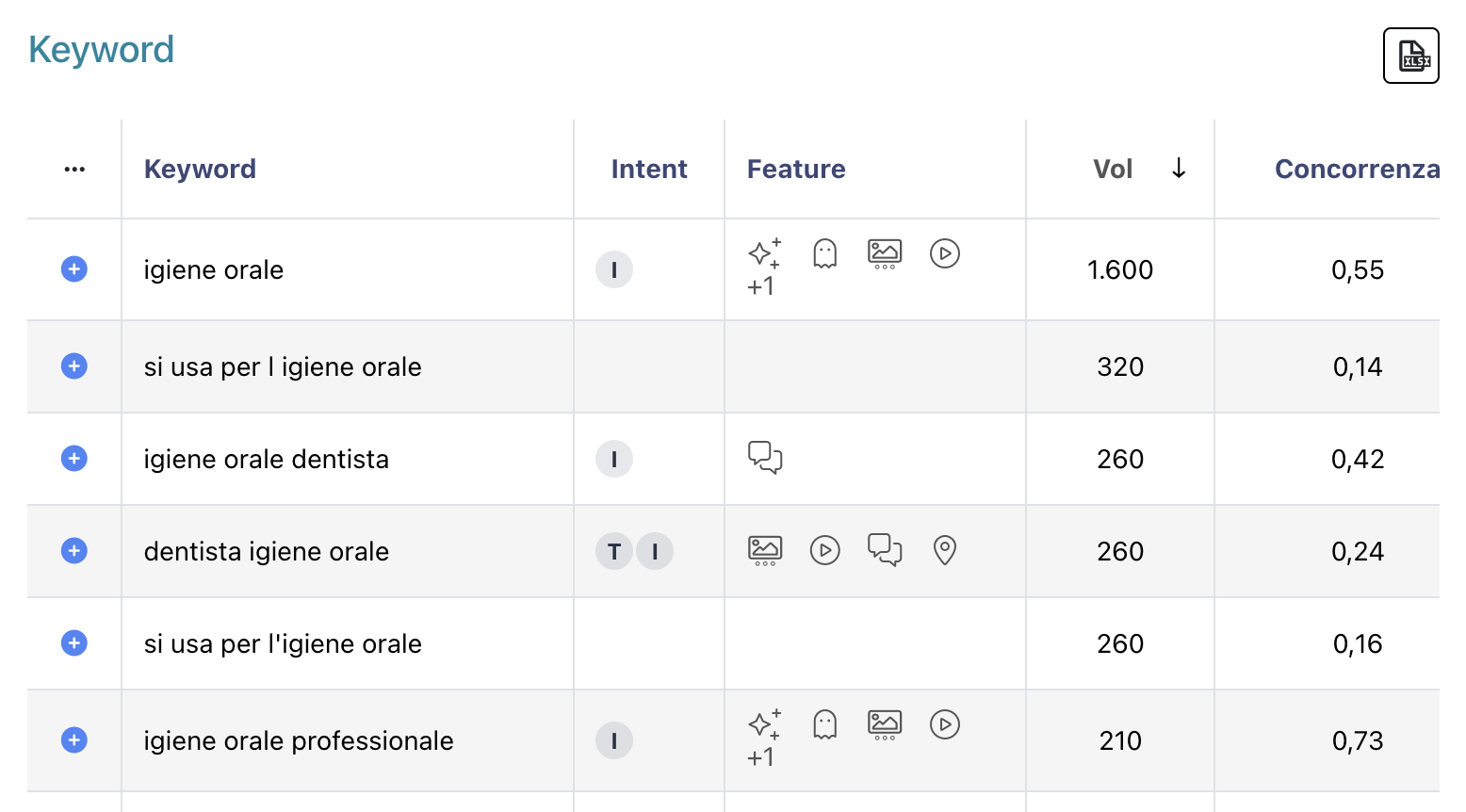Click ghost icon in 'igiene orale professionale' row
Screen dimensions: 1466x812
[x=824, y=724]
